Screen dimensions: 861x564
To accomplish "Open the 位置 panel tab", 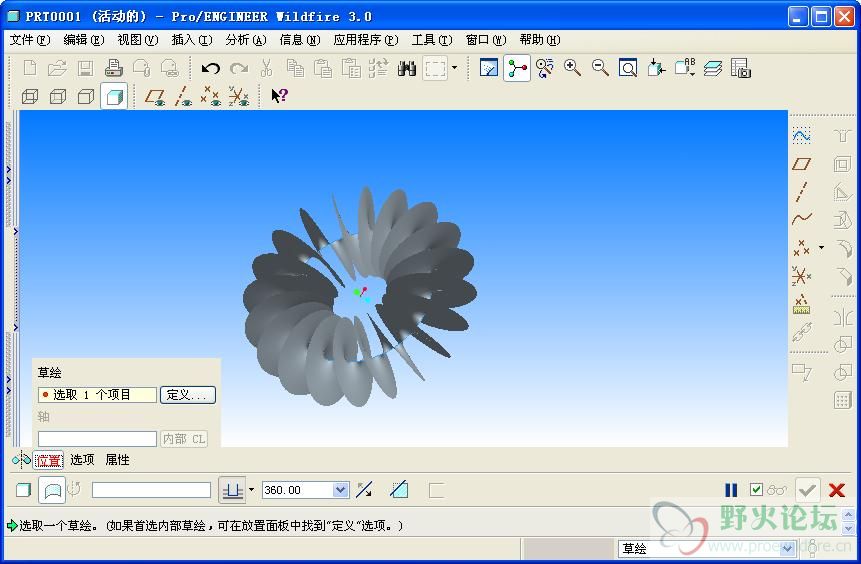I will point(48,460).
